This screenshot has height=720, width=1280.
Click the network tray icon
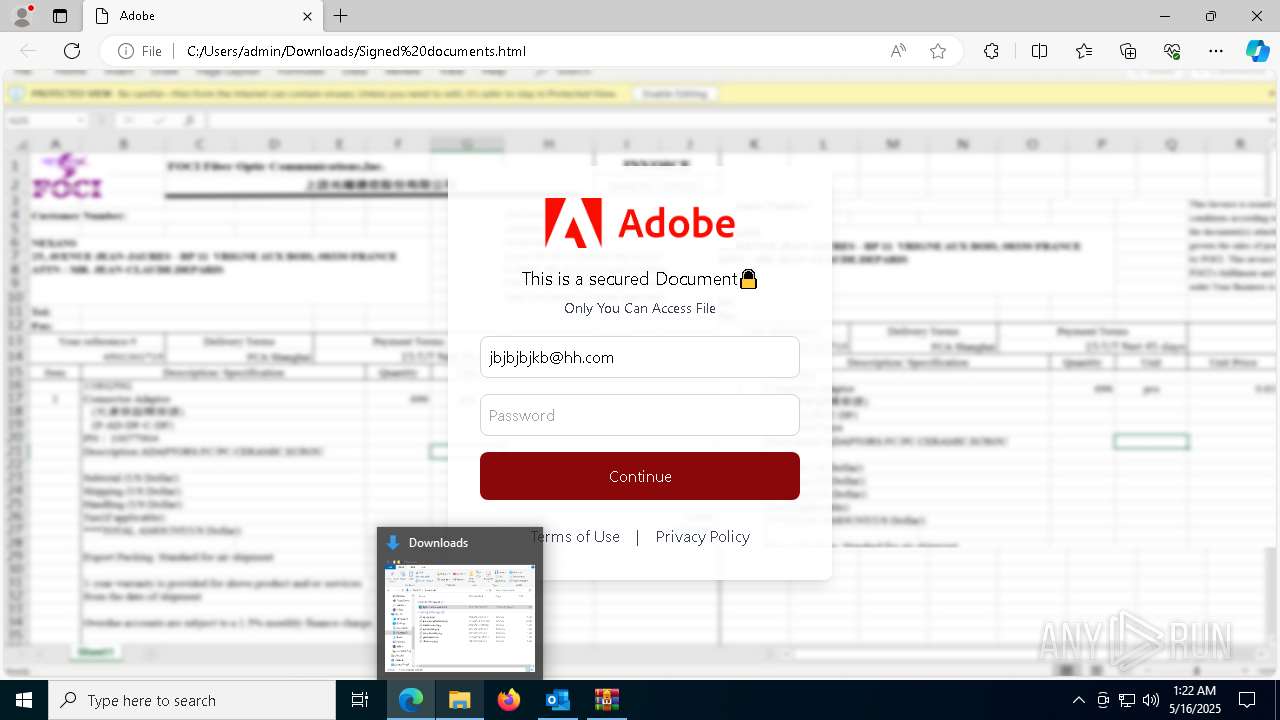pyautogui.click(x=1127, y=700)
